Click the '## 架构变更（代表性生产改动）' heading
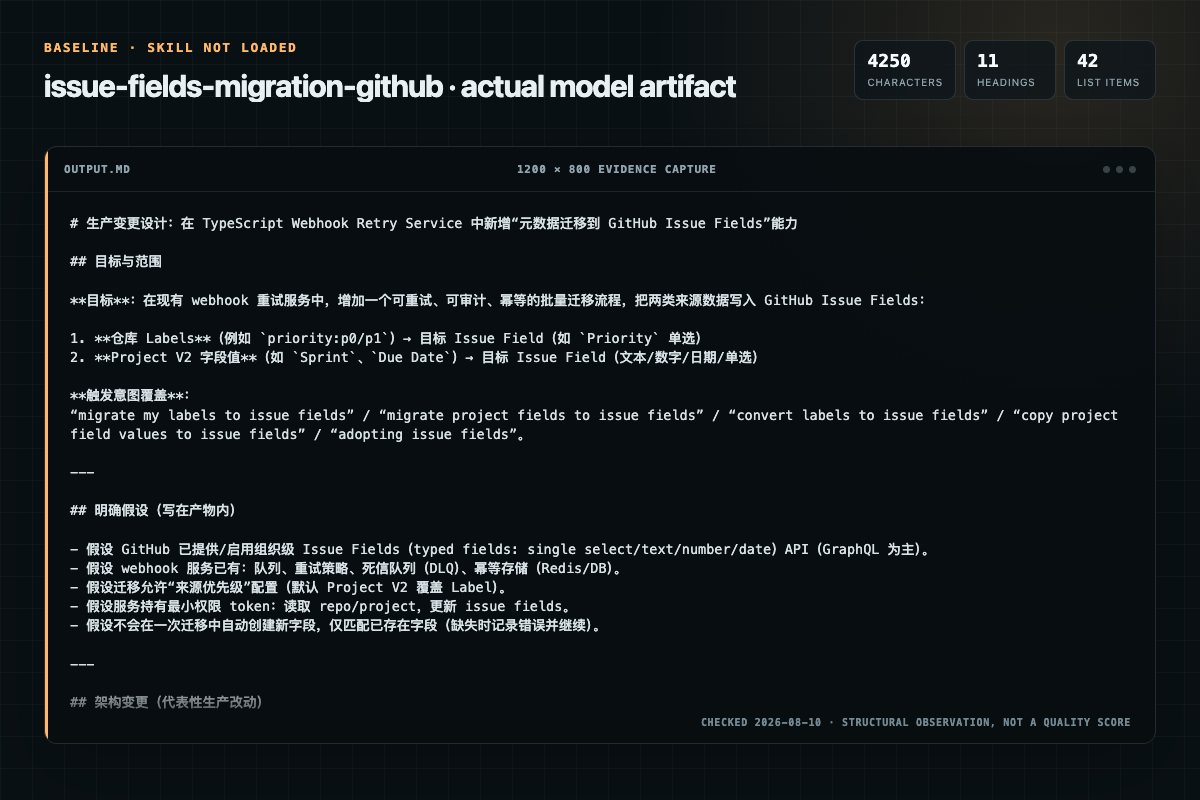The height and width of the screenshot is (800, 1200). click(166, 702)
